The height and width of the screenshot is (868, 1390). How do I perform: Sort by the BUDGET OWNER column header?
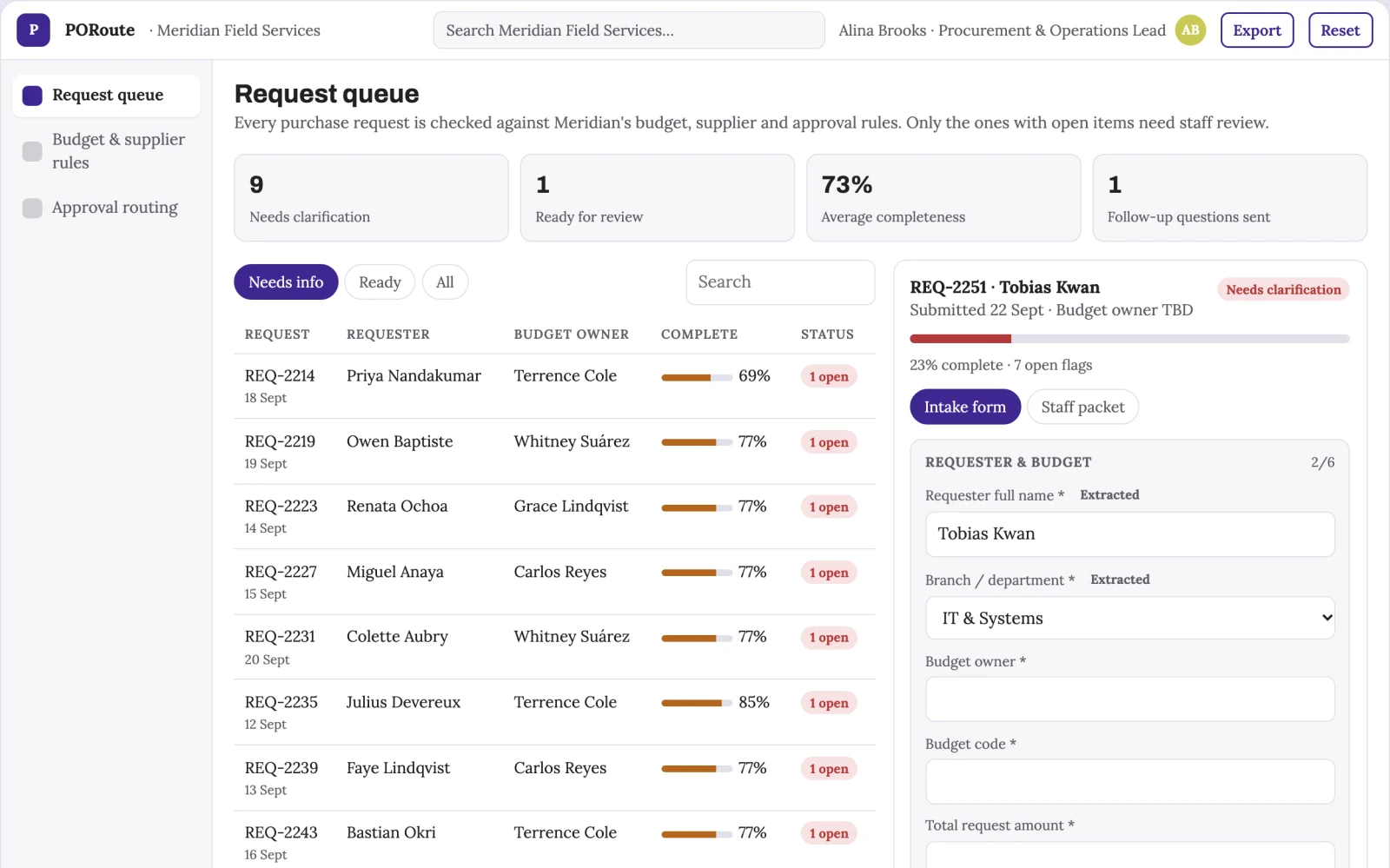[x=571, y=335]
